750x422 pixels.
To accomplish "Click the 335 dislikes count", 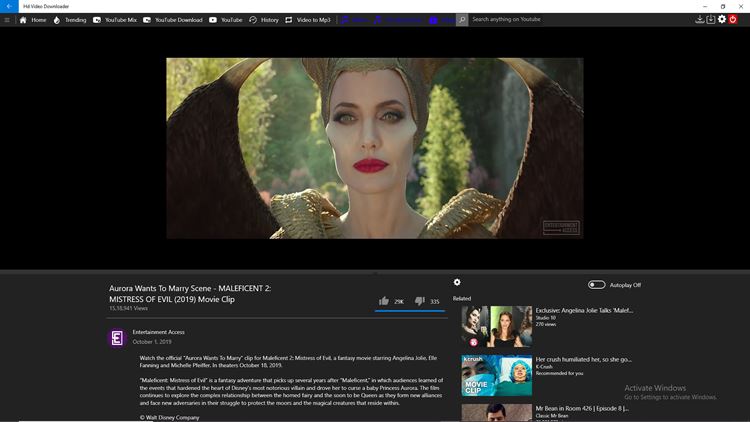I will pos(434,302).
